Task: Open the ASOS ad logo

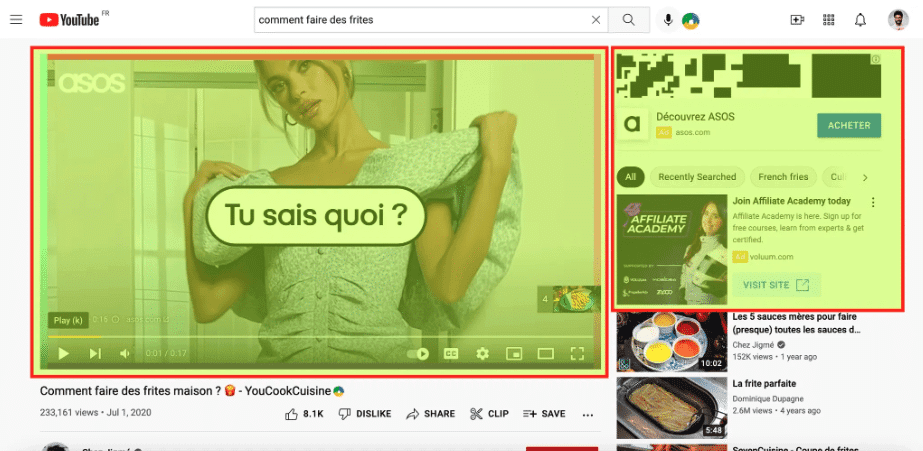Action: [632, 124]
